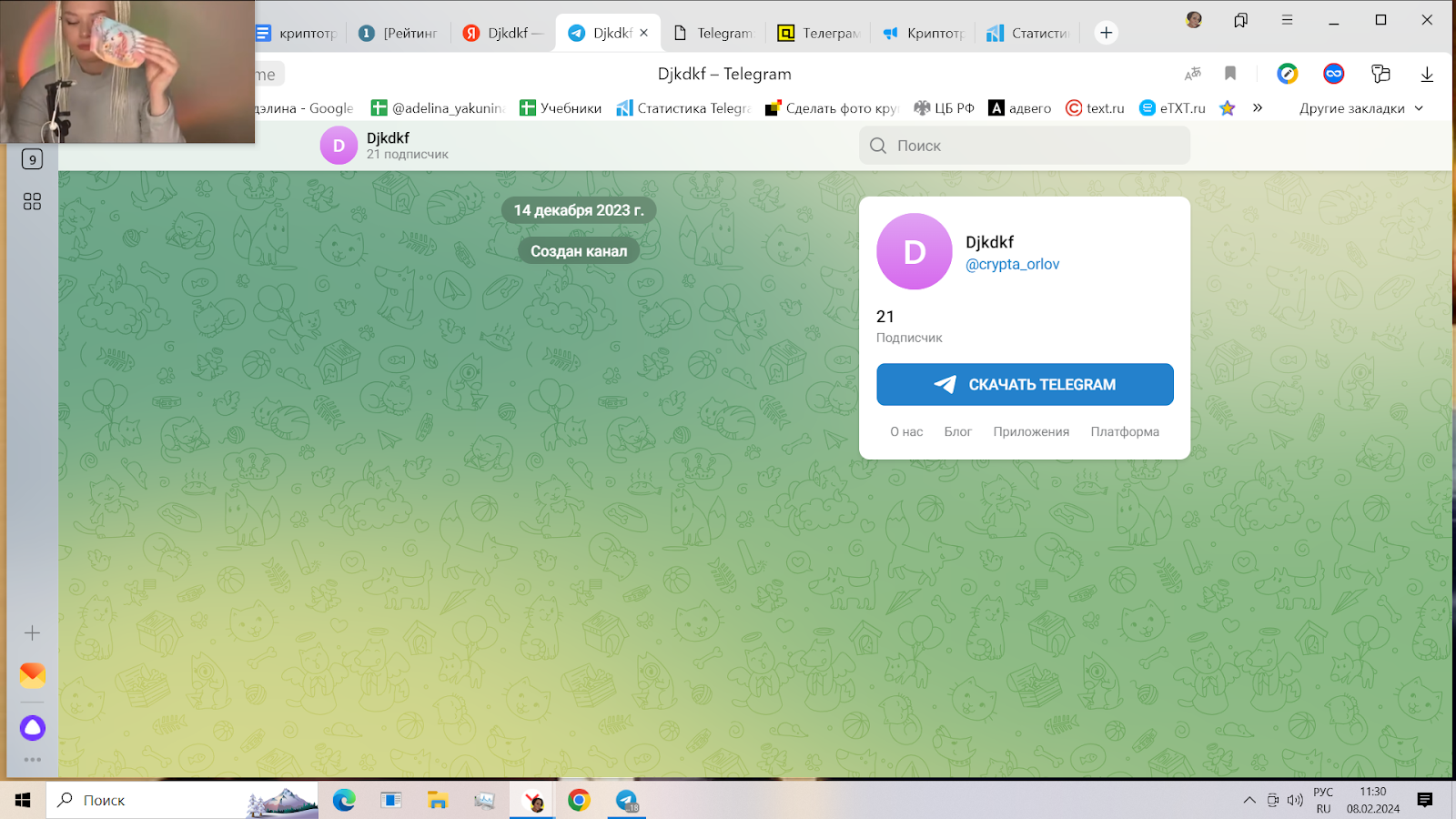Open the О нас link
This screenshot has height=819, width=1456.
(x=906, y=431)
